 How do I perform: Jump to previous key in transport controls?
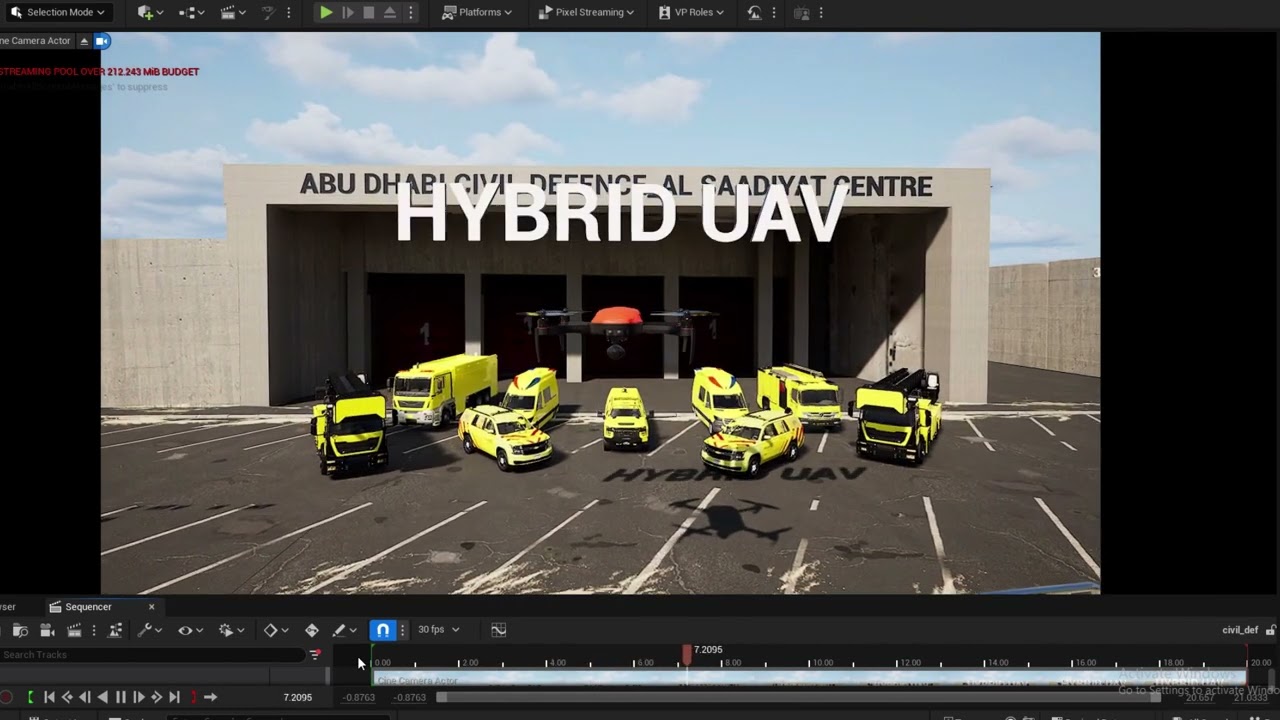click(x=66, y=697)
